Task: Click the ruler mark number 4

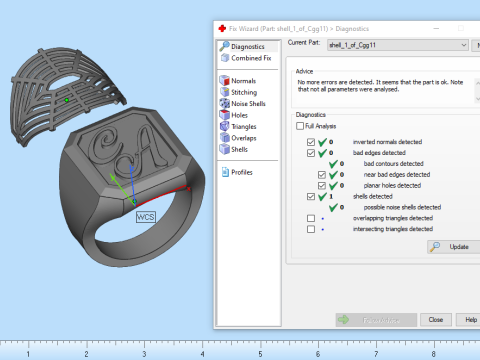Action: (x=202, y=354)
